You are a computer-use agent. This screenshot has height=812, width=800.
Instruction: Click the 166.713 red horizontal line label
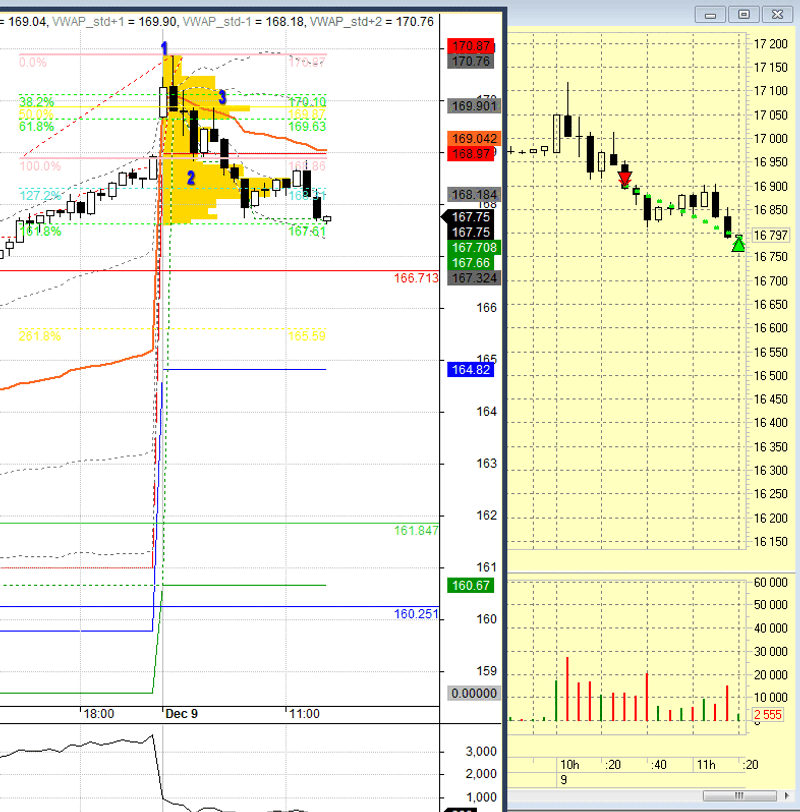(x=416, y=278)
